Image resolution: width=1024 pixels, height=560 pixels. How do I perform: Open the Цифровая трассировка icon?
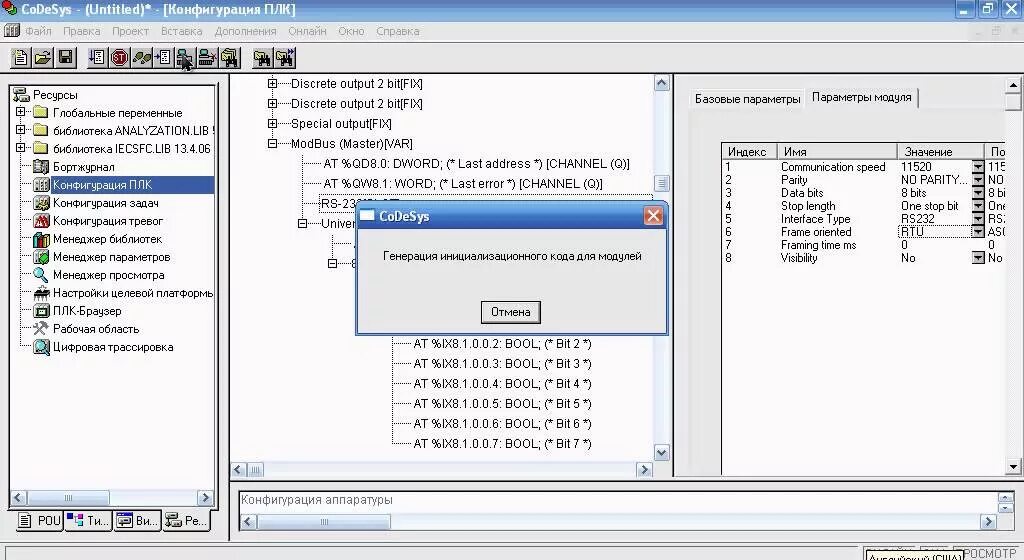pos(40,347)
